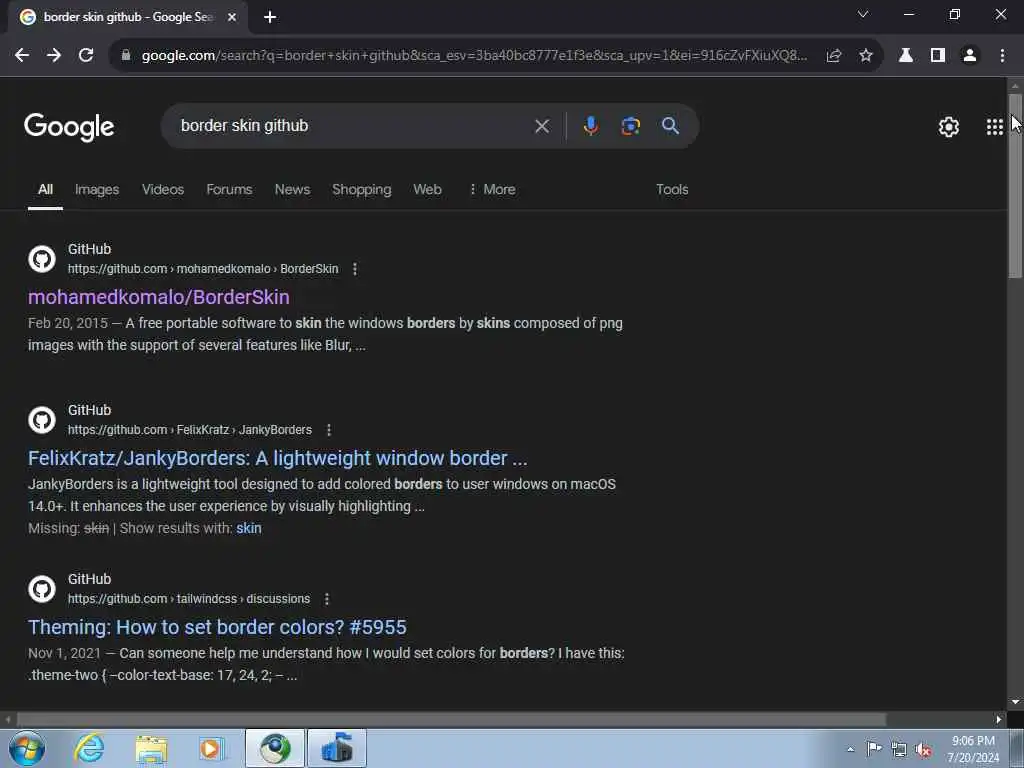This screenshot has height=768, width=1024.
Task: Open the Windows Start menu
Action: coord(27,748)
